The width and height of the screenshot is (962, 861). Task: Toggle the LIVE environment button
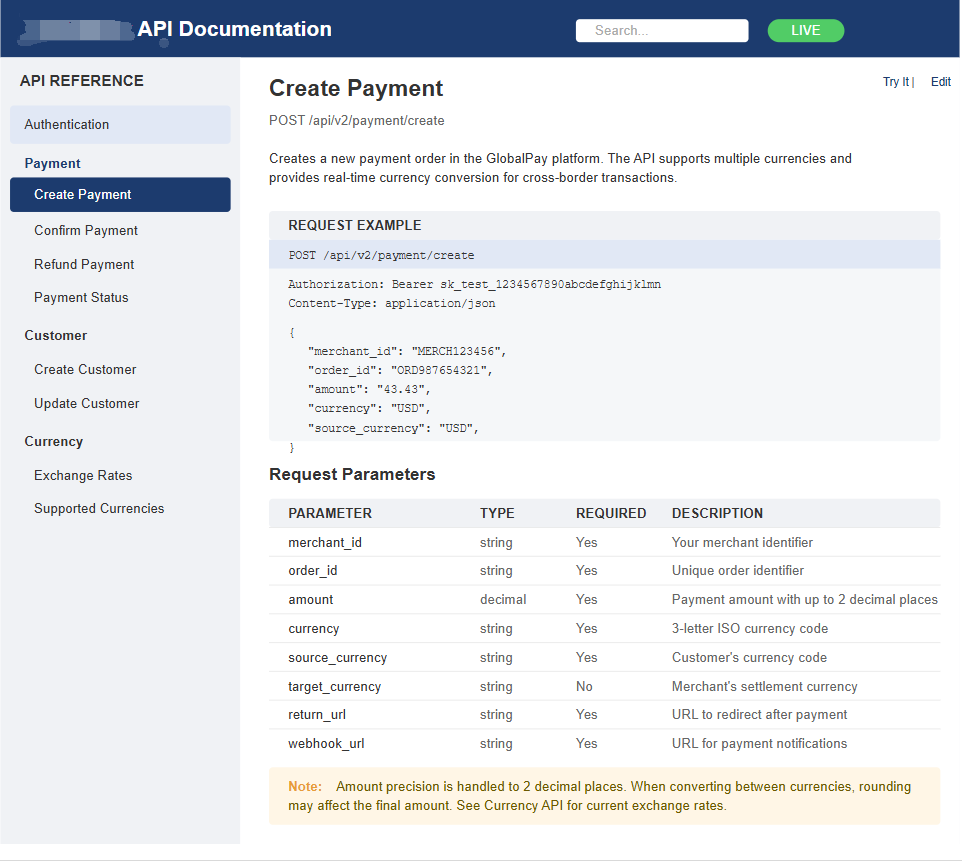click(805, 31)
